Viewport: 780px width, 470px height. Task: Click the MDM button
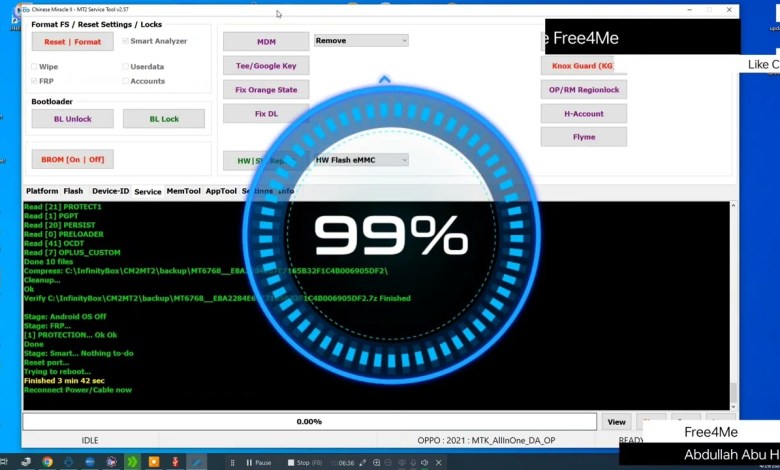point(266,42)
